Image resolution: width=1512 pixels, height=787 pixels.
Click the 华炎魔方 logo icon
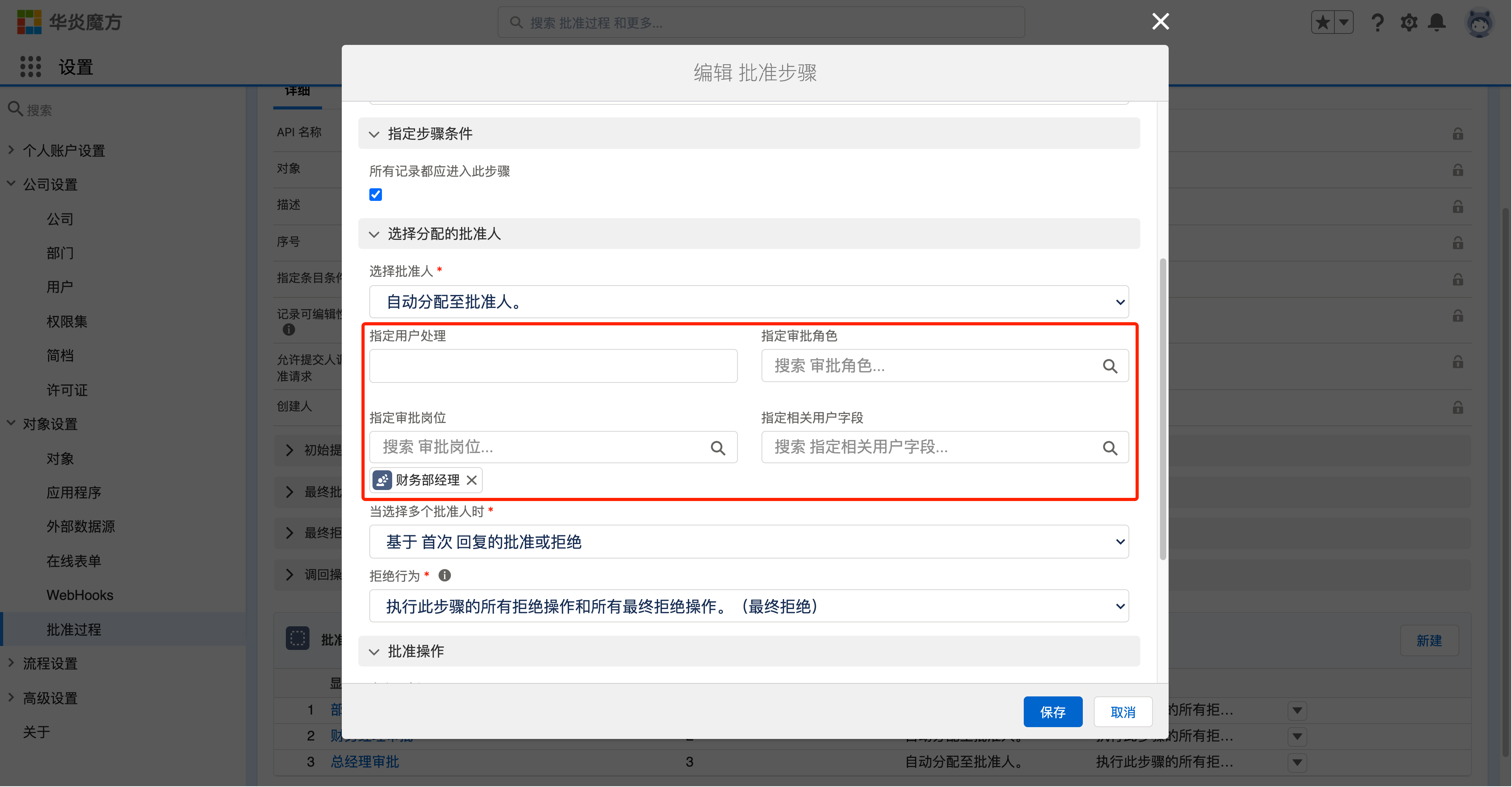tap(30, 22)
